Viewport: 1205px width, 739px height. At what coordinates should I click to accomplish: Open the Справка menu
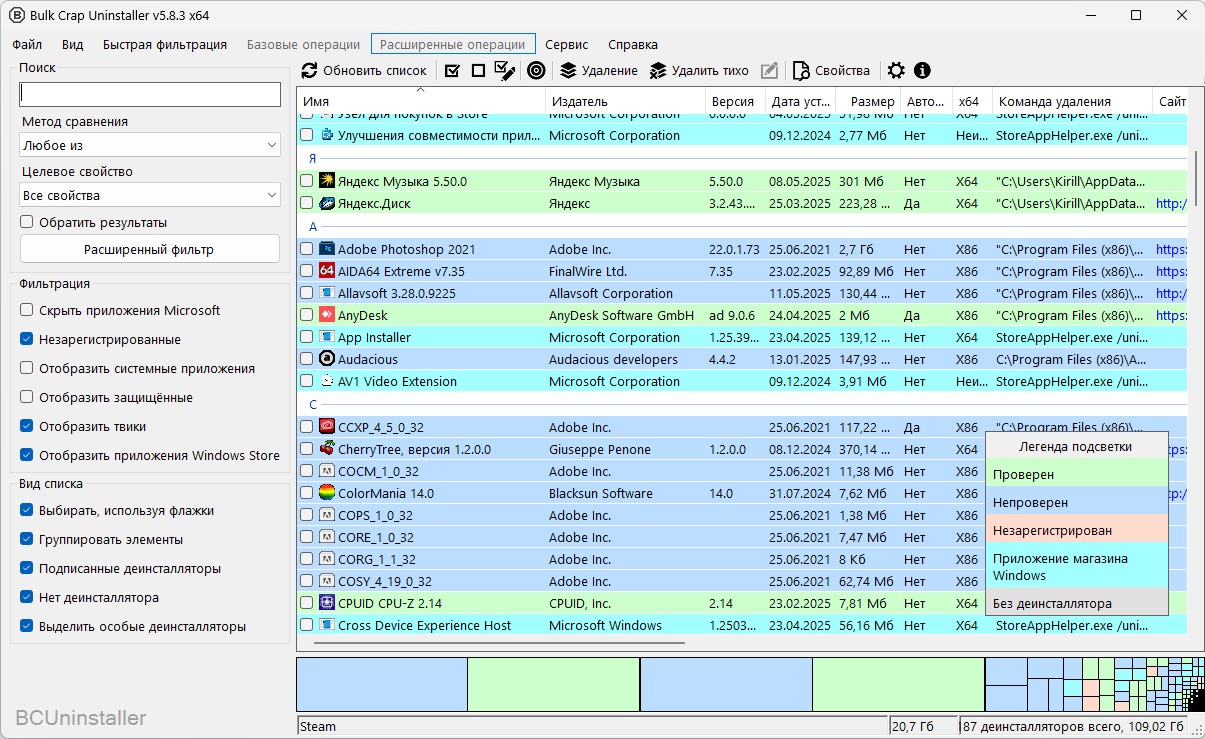633,44
